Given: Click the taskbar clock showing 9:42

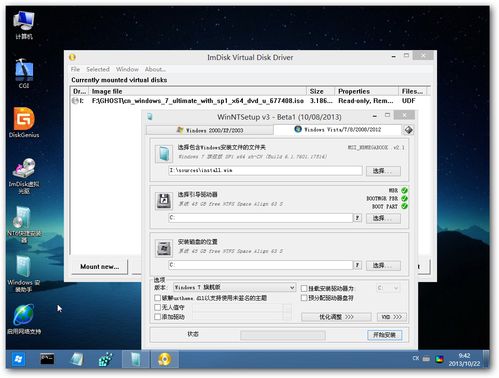Looking at the screenshot, I should (x=464, y=359).
